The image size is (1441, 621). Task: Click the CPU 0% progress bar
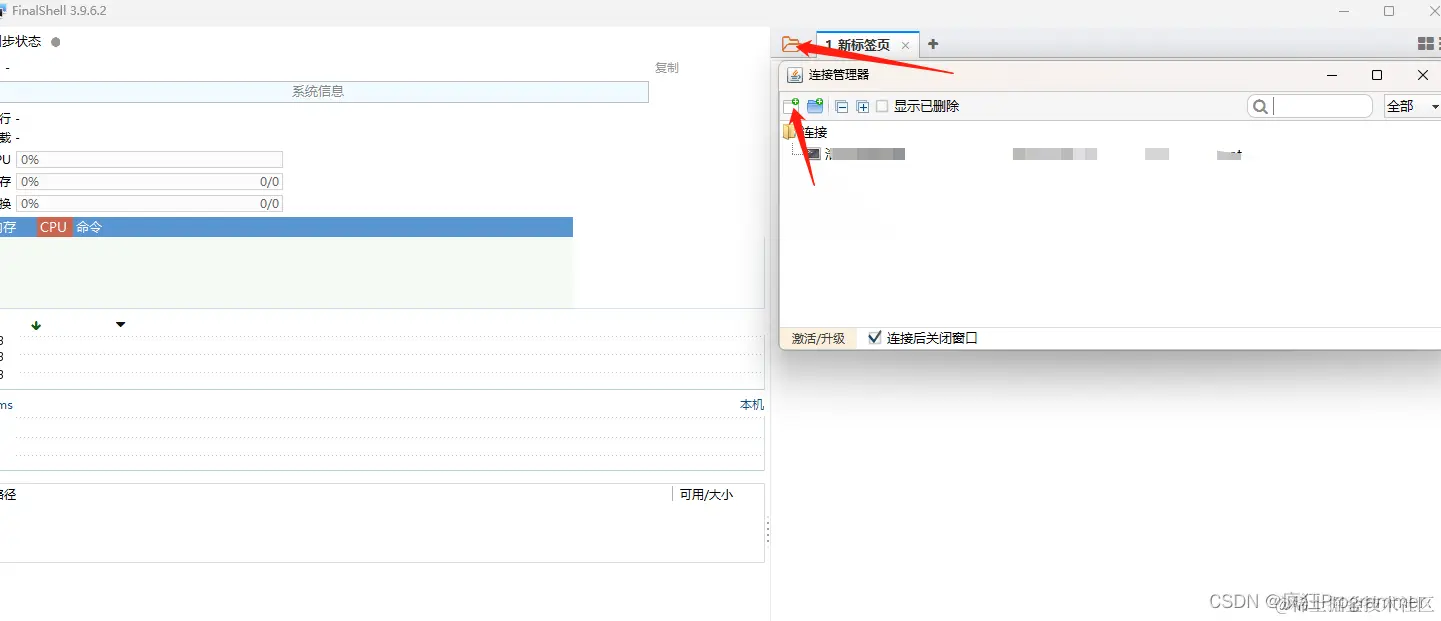[x=150, y=158]
